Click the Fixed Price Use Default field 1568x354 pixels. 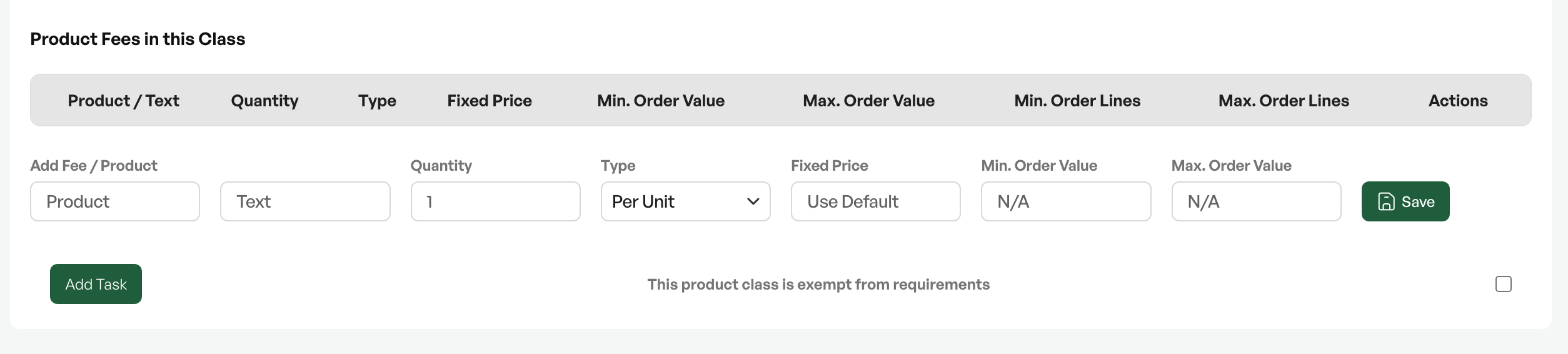(875, 201)
